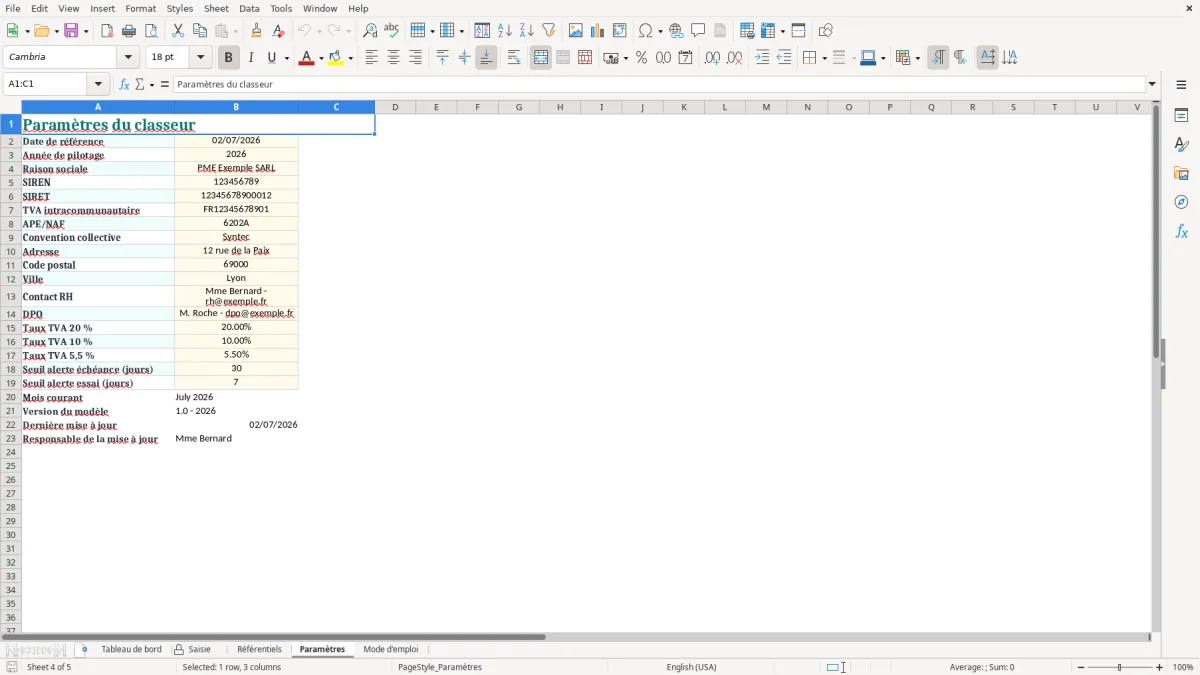1200x675 pixels.
Task: Clear direct formatting
Action: click(279, 30)
